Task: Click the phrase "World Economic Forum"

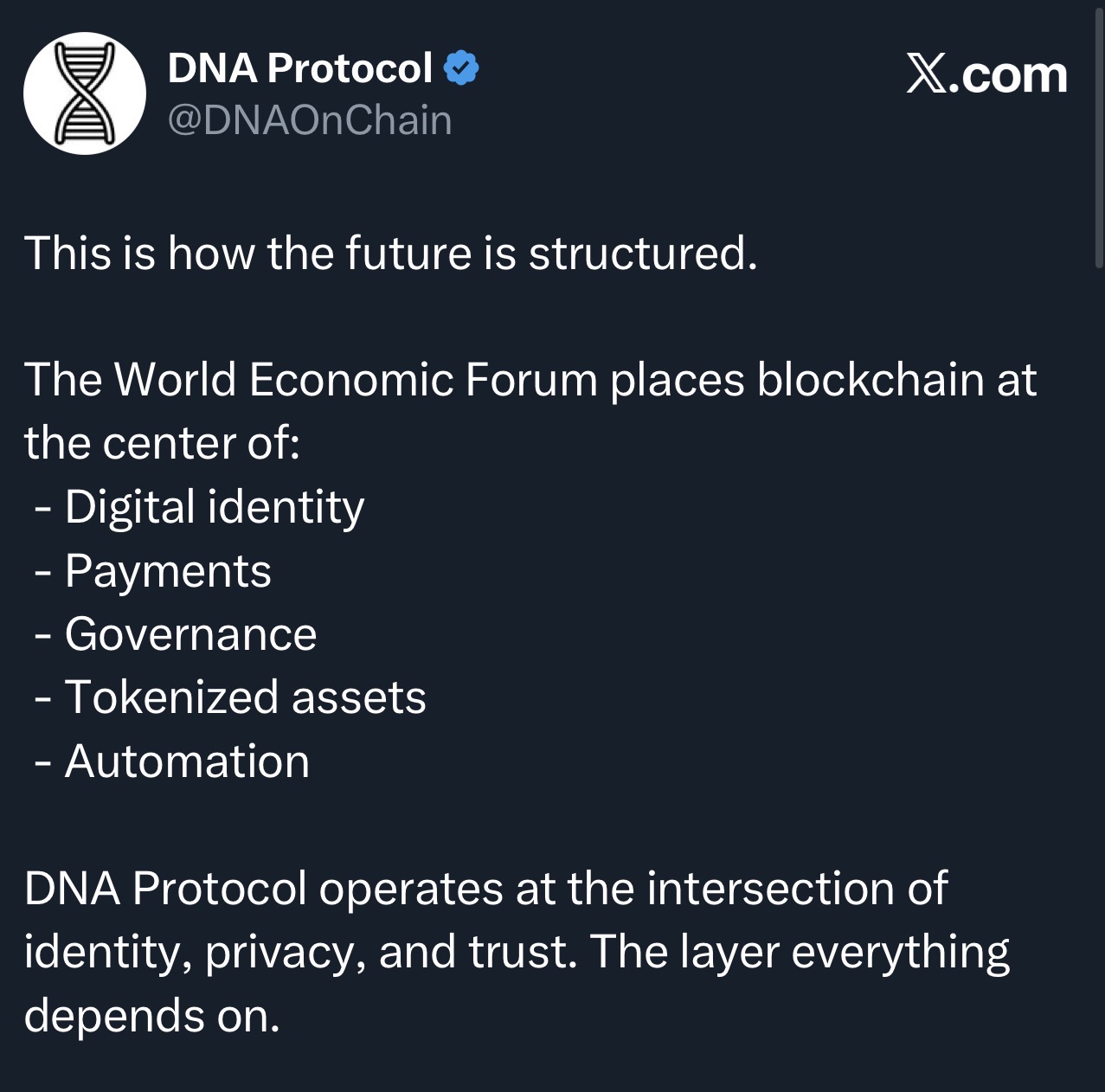Action: pyautogui.click(x=355, y=380)
